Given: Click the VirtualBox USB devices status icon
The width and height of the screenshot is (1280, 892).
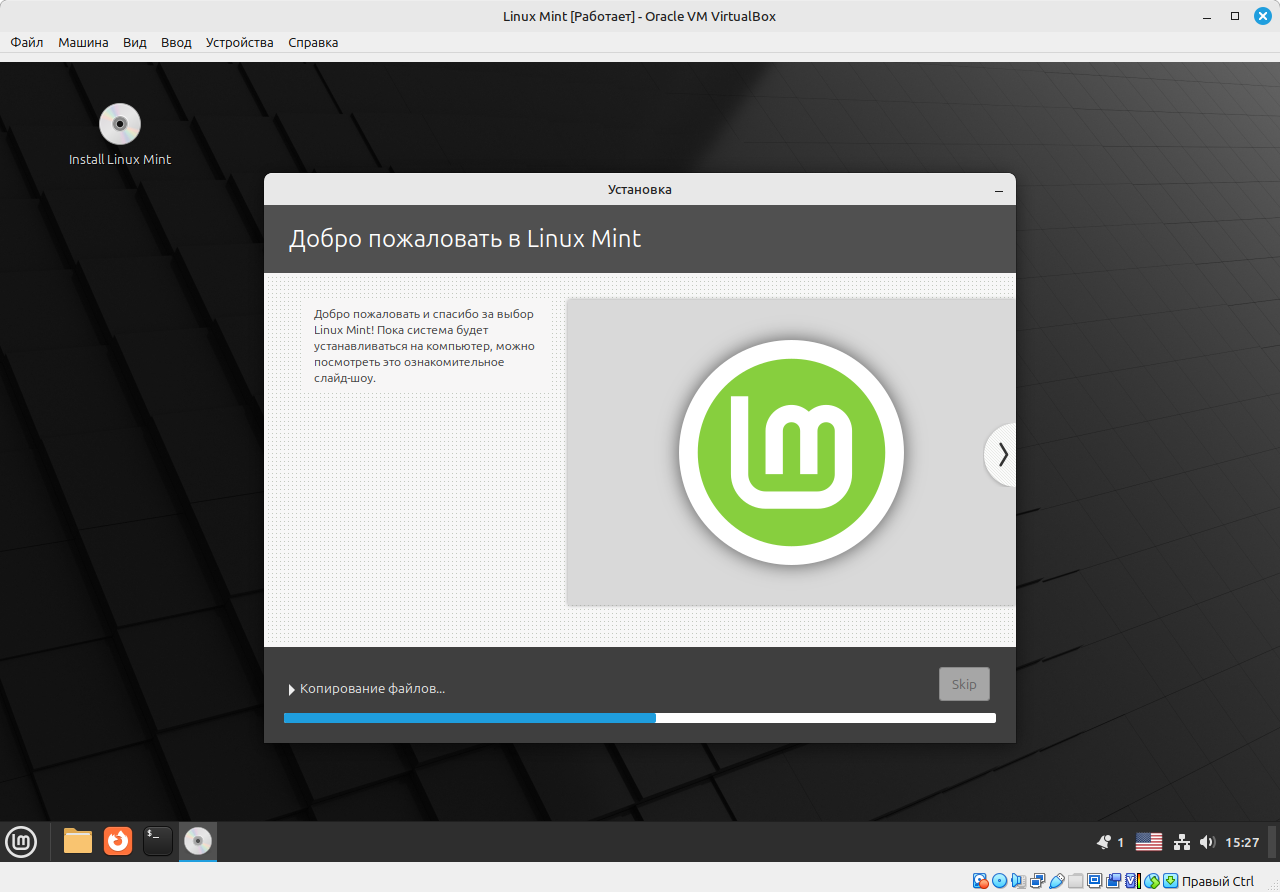Looking at the screenshot, I should click(1057, 881).
